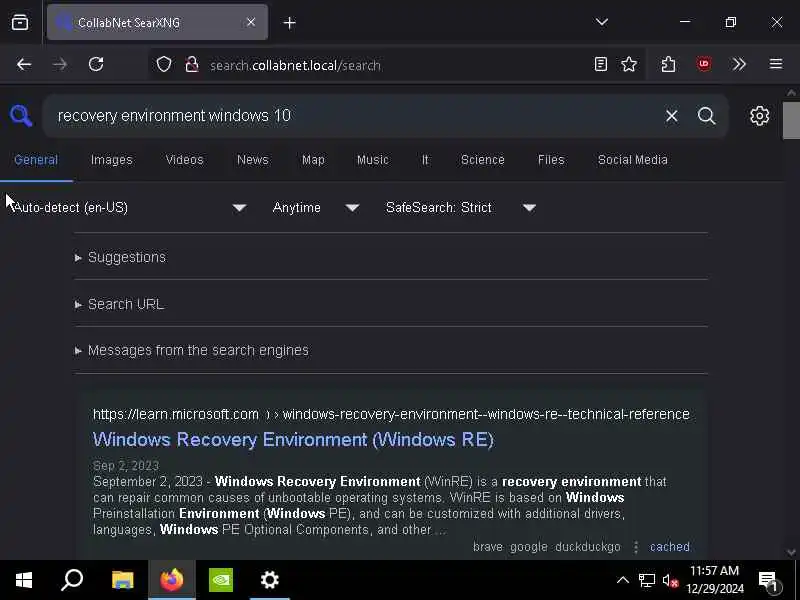Screen dimensions: 800x600
Task: Switch to the Social Media tab
Action: tap(633, 160)
